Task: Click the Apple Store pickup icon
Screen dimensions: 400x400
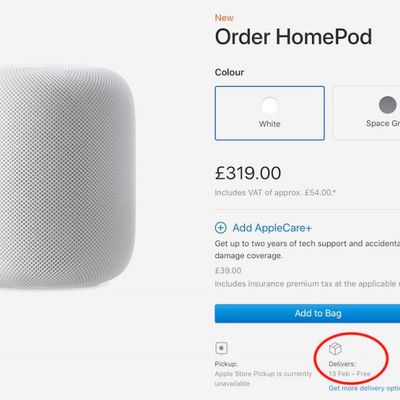Action: point(221,348)
